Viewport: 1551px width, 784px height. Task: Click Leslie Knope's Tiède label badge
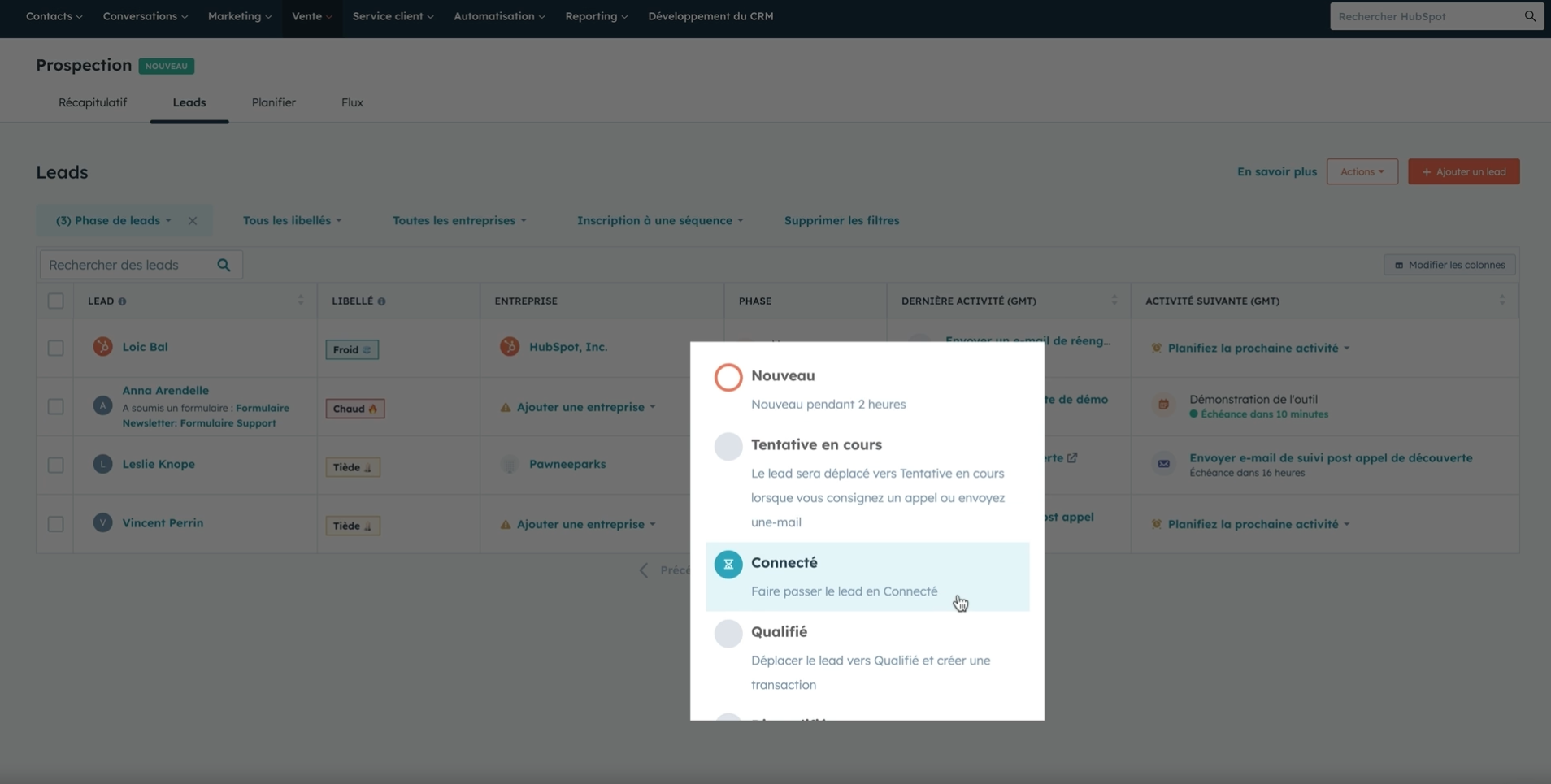353,467
